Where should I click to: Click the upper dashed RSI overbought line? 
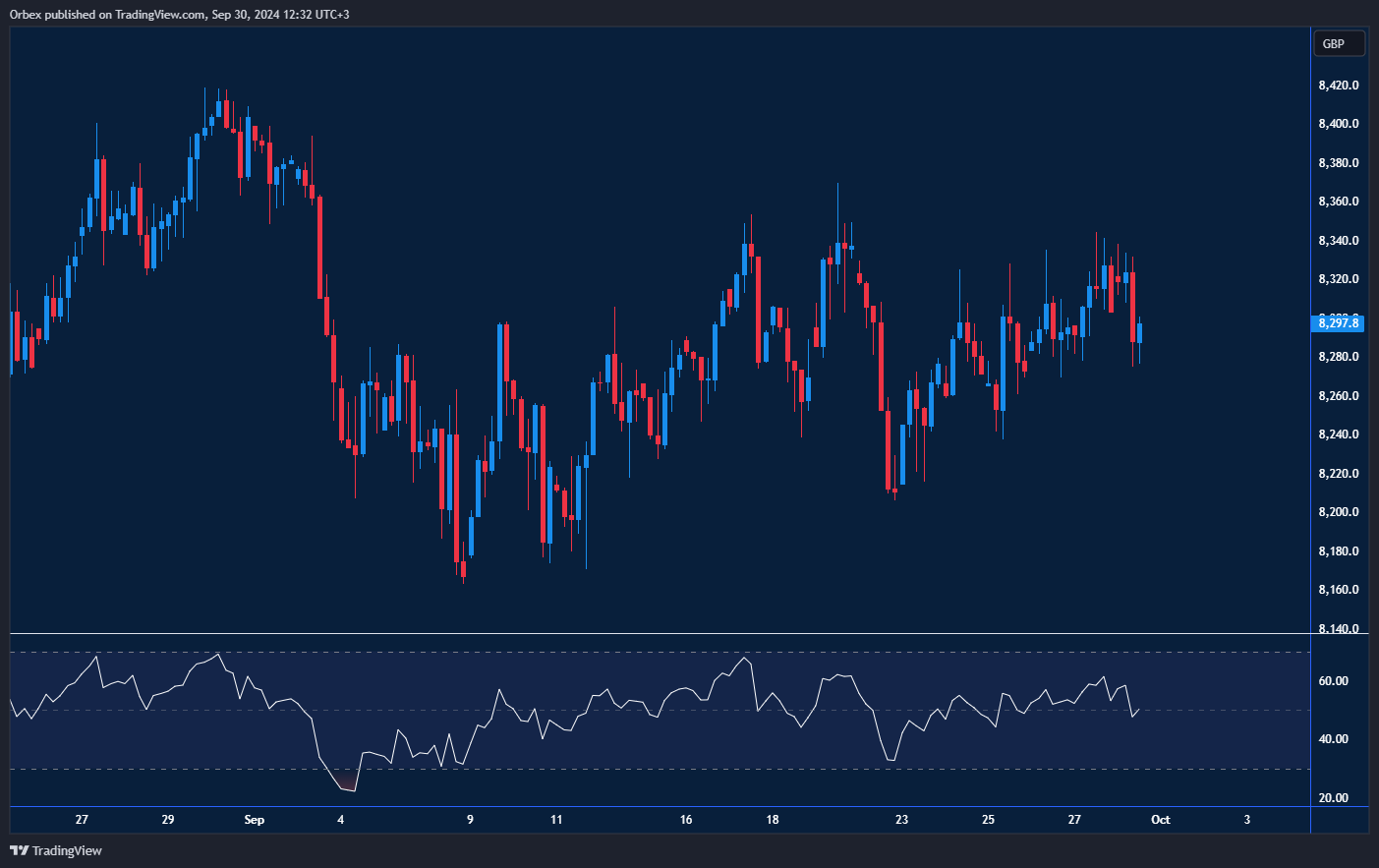pos(590,652)
